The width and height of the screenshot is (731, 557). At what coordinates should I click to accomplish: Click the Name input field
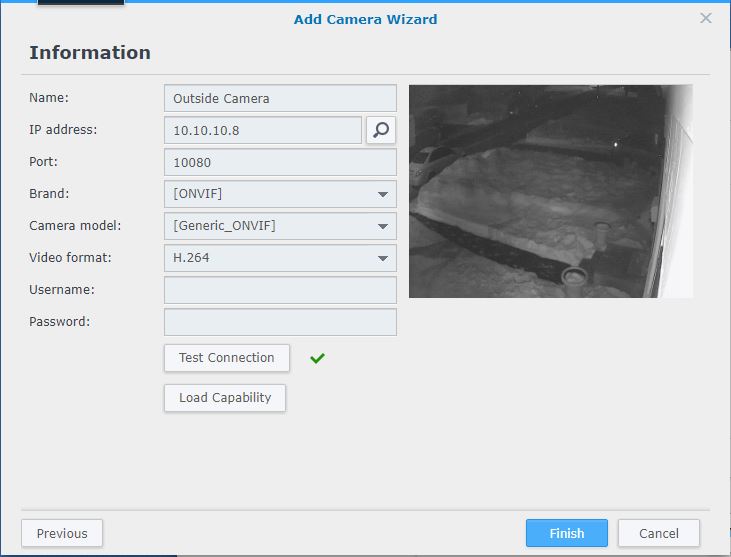pos(280,98)
